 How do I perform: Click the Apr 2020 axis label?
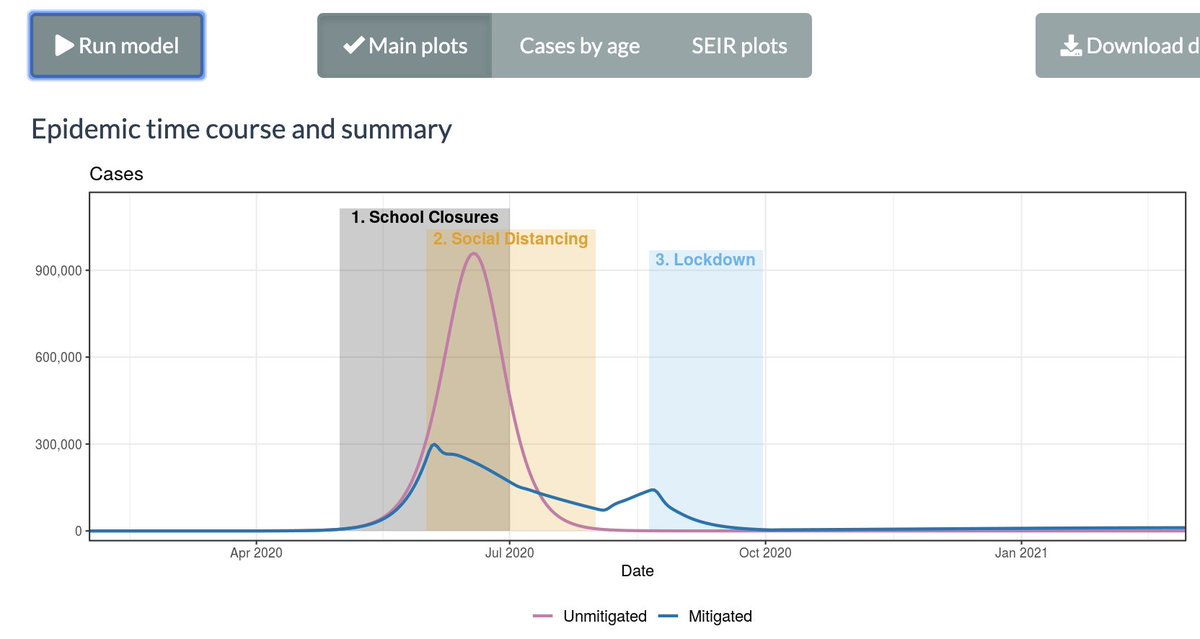(x=256, y=552)
